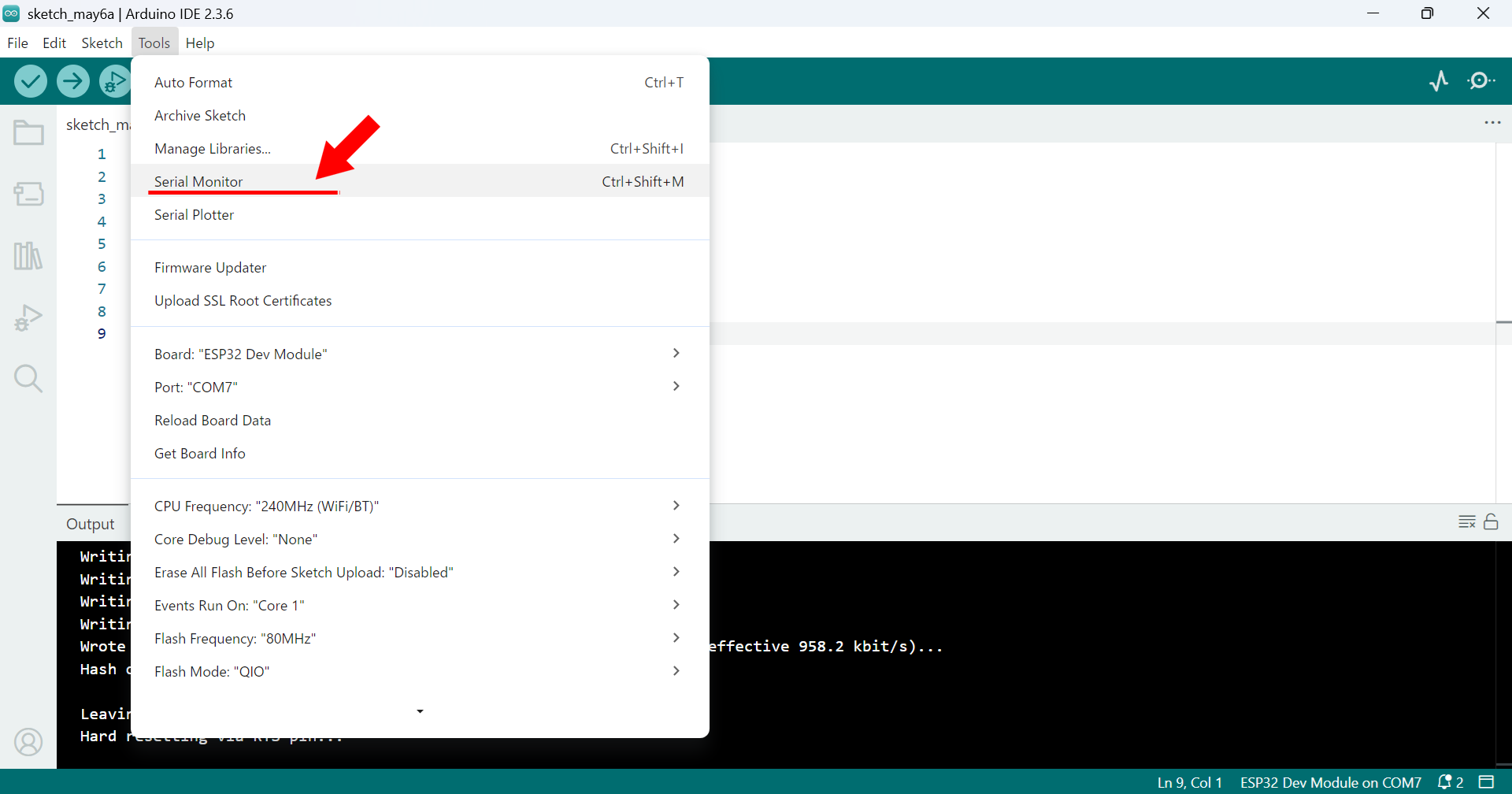
Task: Select Auto Format menu entry
Action: [420, 83]
